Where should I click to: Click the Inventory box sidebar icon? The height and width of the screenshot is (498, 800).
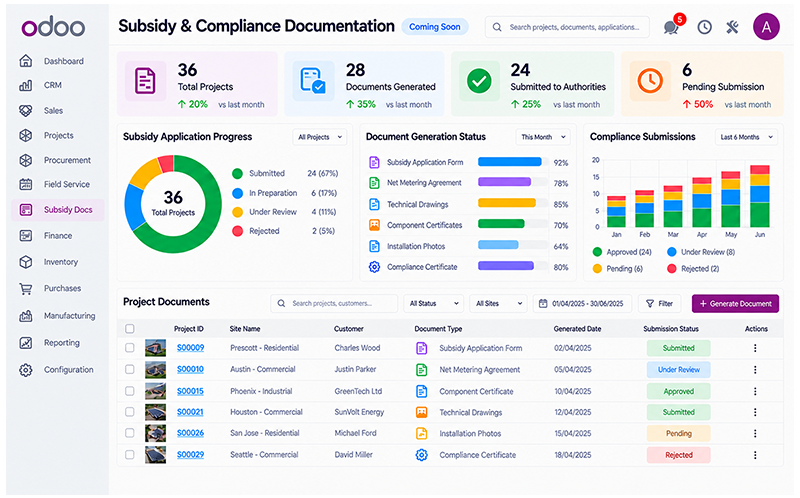[26, 262]
